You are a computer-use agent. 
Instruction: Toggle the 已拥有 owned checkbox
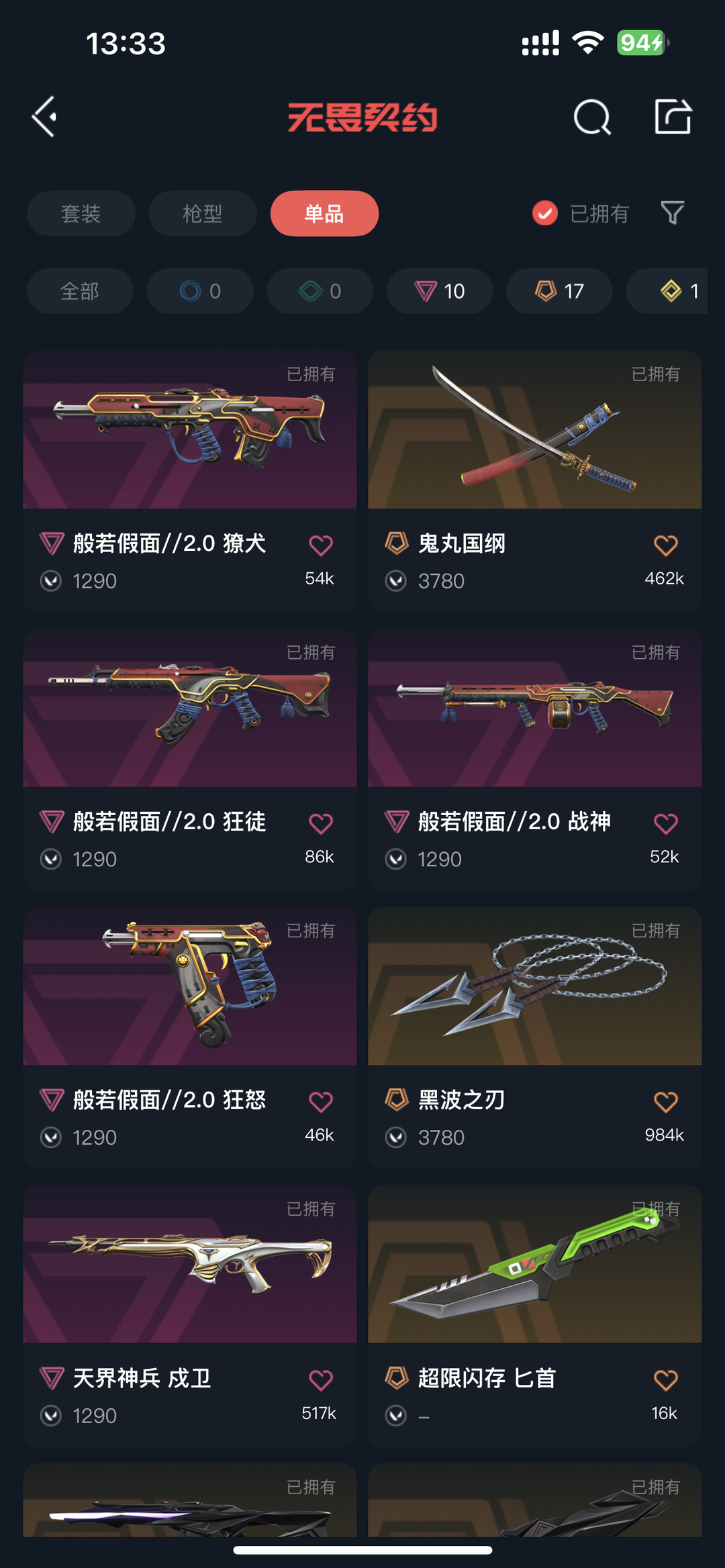coord(545,213)
